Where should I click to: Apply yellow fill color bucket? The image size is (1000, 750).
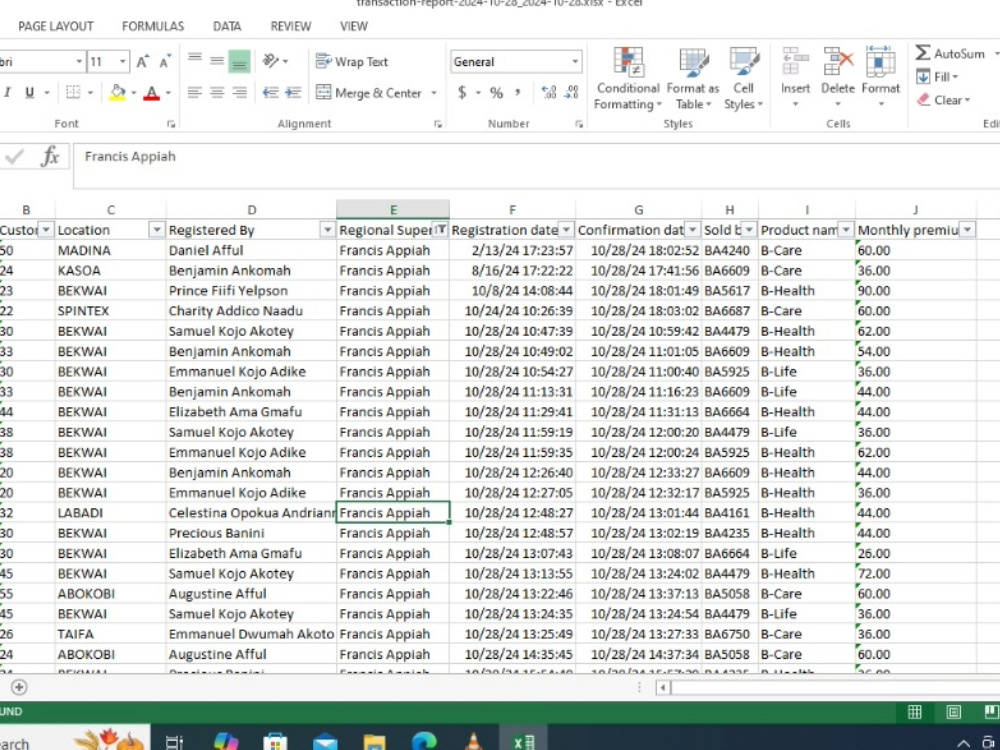pyautogui.click(x=117, y=92)
